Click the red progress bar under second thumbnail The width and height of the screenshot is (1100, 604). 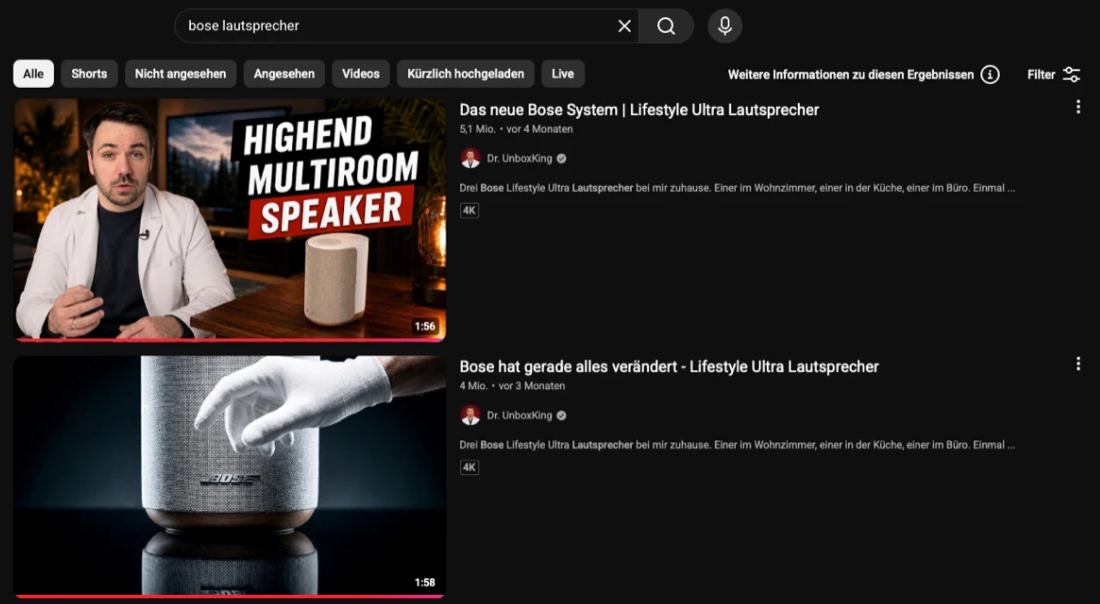coord(229,597)
